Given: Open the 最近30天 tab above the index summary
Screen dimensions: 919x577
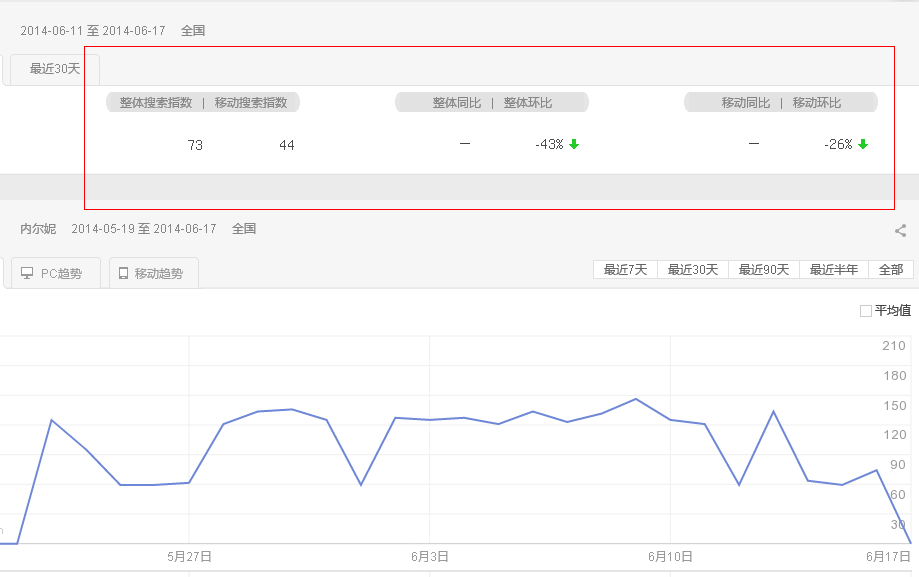Looking at the screenshot, I should point(55,69).
